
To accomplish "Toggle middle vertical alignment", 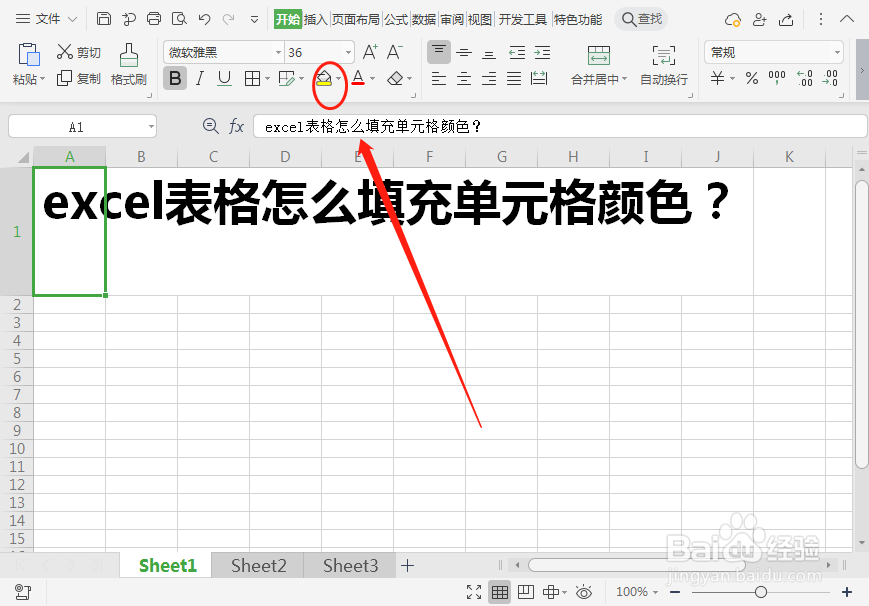I will [x=464, y=53].
